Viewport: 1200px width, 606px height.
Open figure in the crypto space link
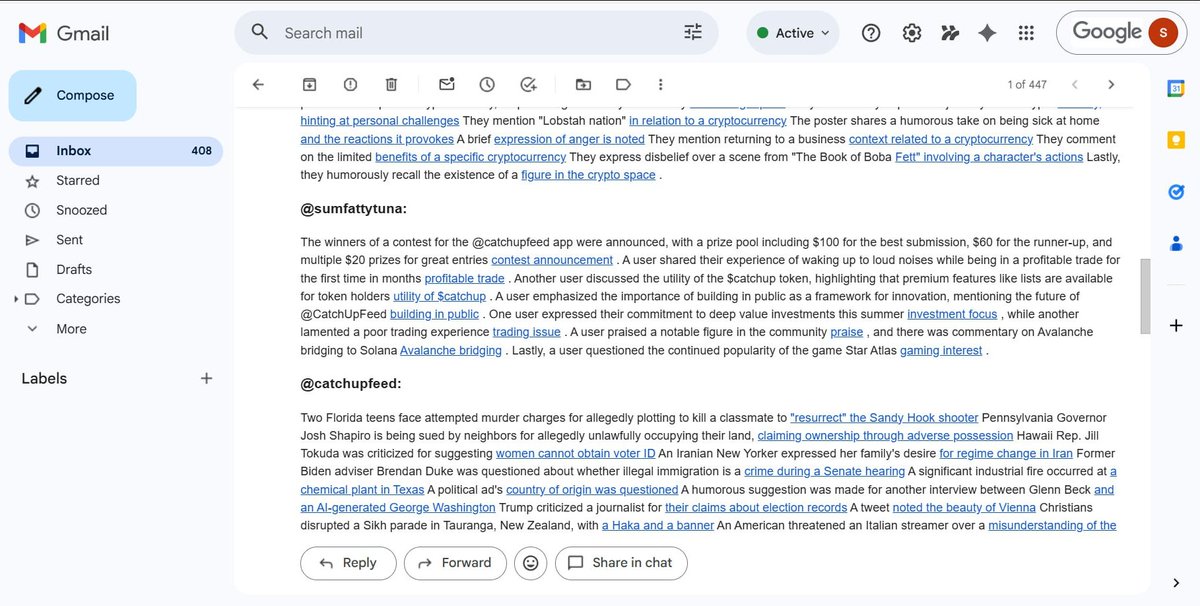[588, 175]
